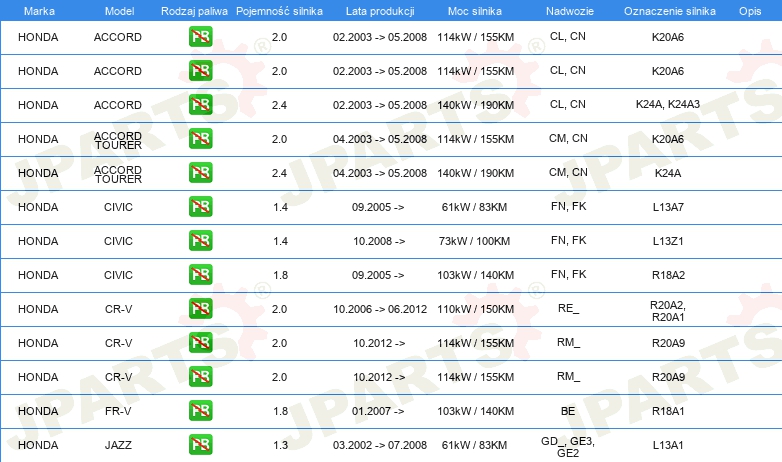Click the Moc silnika column header
This screenshot has width=782, height=462.
(475, 11)
